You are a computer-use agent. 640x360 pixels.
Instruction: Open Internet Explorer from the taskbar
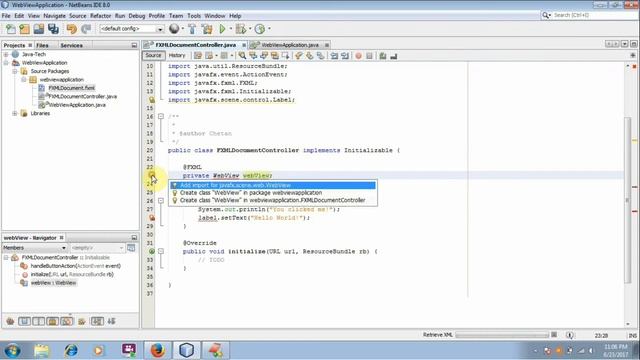[x=71, y=350]
